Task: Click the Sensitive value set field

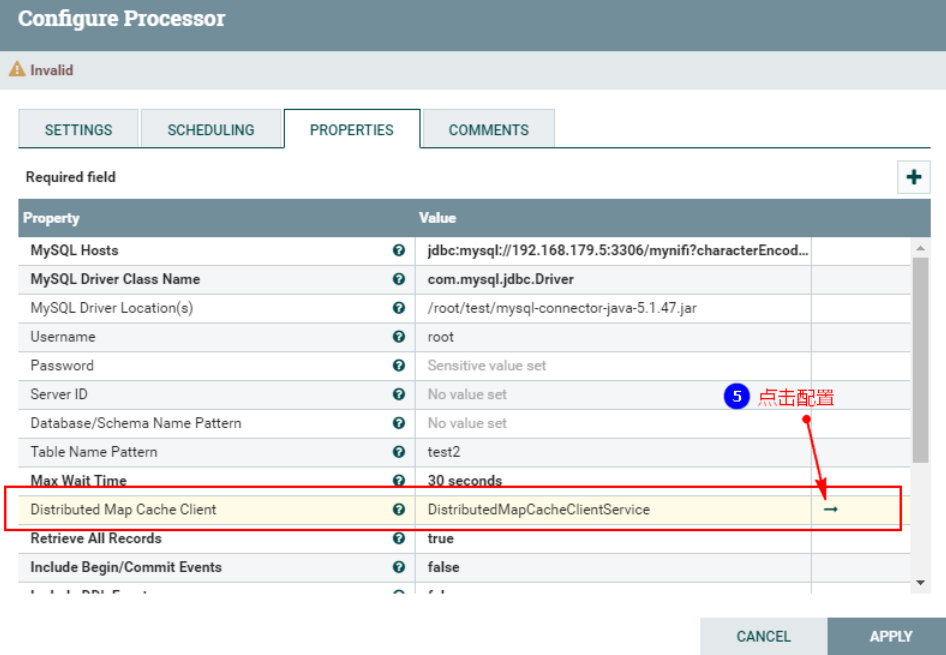Action: tap(613, 365)
